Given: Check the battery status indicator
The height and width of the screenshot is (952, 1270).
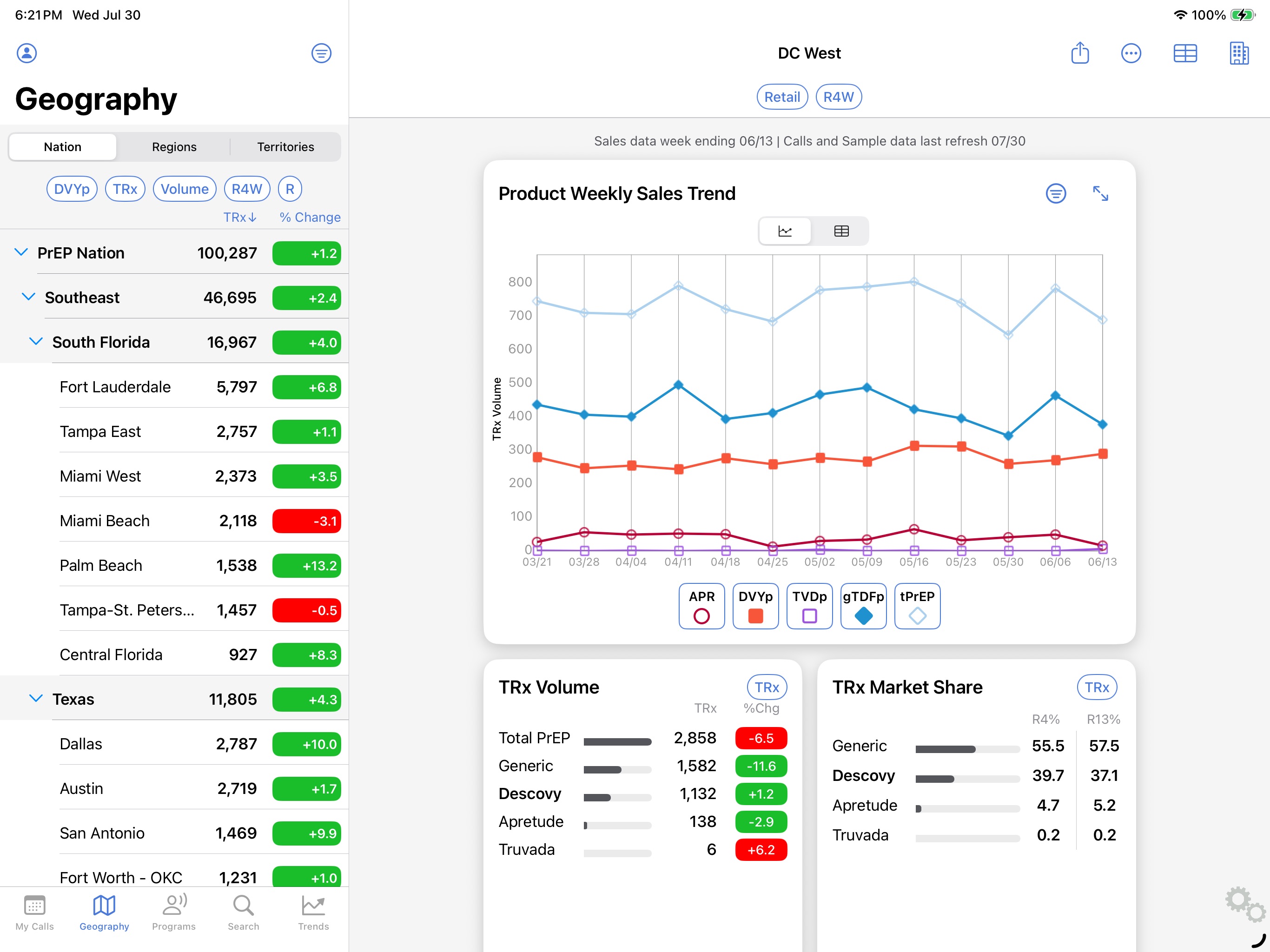Looking at the screenshot, I should tap(1243, 15).
